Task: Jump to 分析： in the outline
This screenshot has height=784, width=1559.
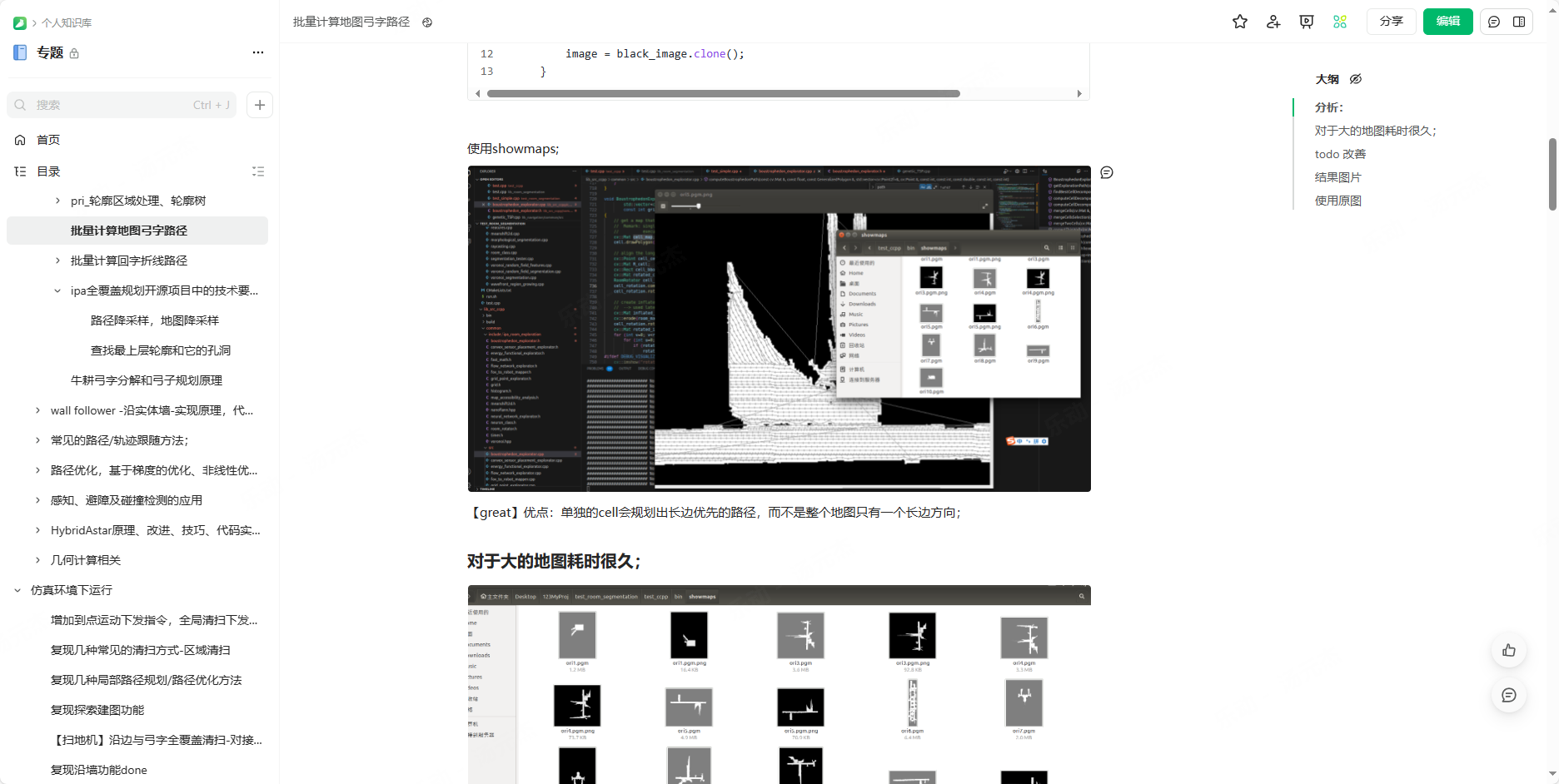Action: [x=1329, y=107]
